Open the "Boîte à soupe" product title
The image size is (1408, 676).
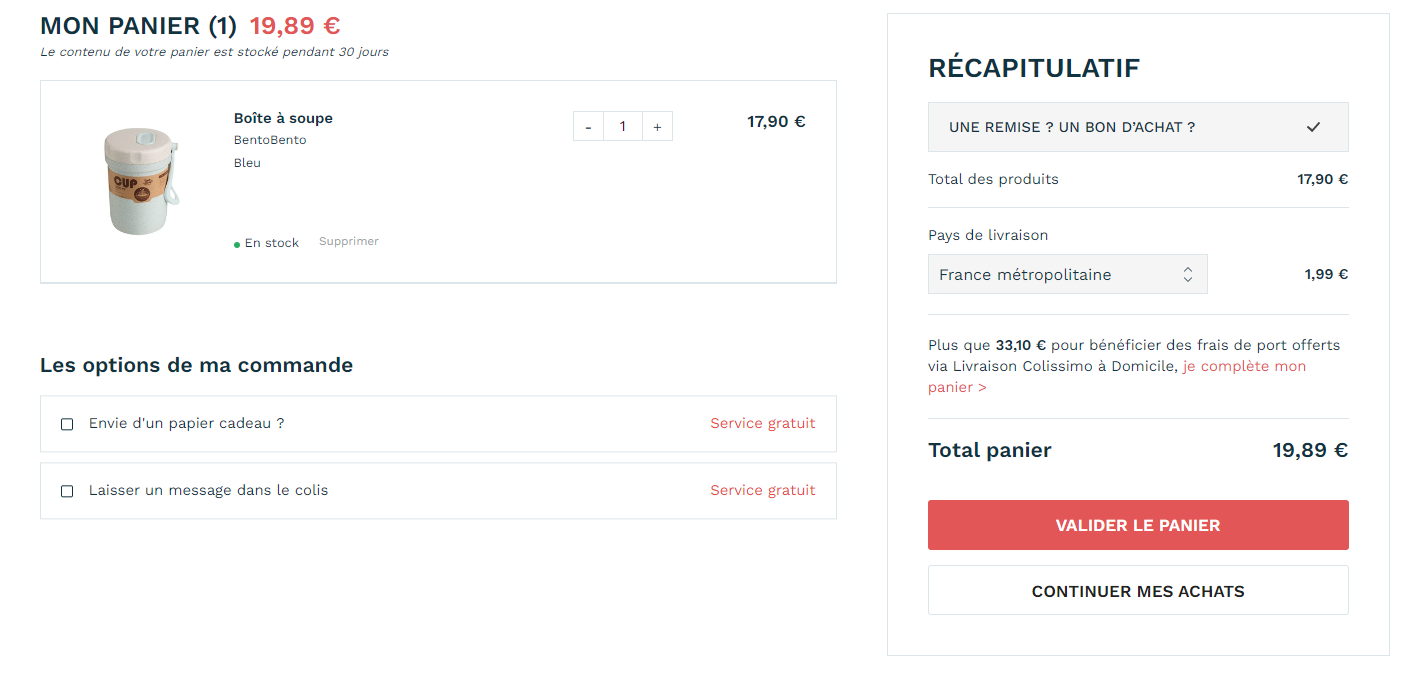point(283,118)
